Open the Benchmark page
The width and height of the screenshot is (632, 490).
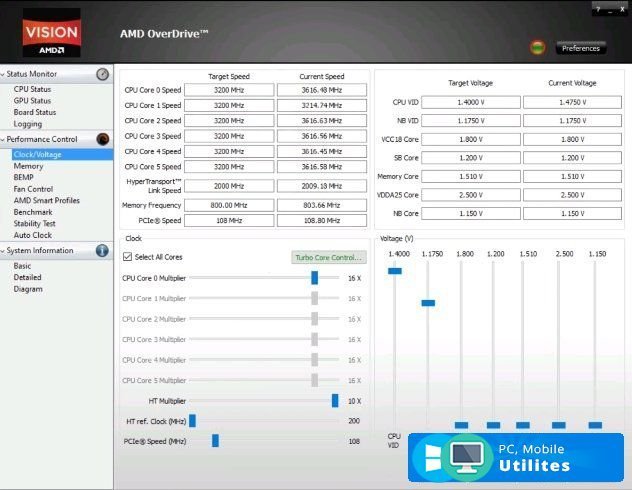(x=33, y=212)
